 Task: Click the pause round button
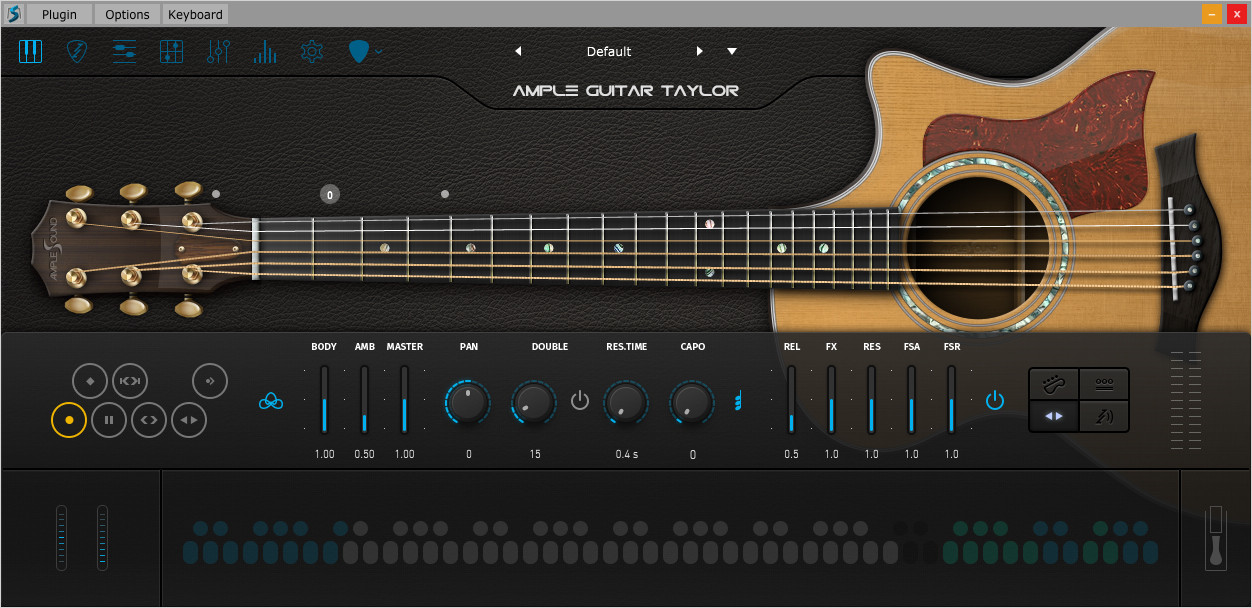[109, 420]
